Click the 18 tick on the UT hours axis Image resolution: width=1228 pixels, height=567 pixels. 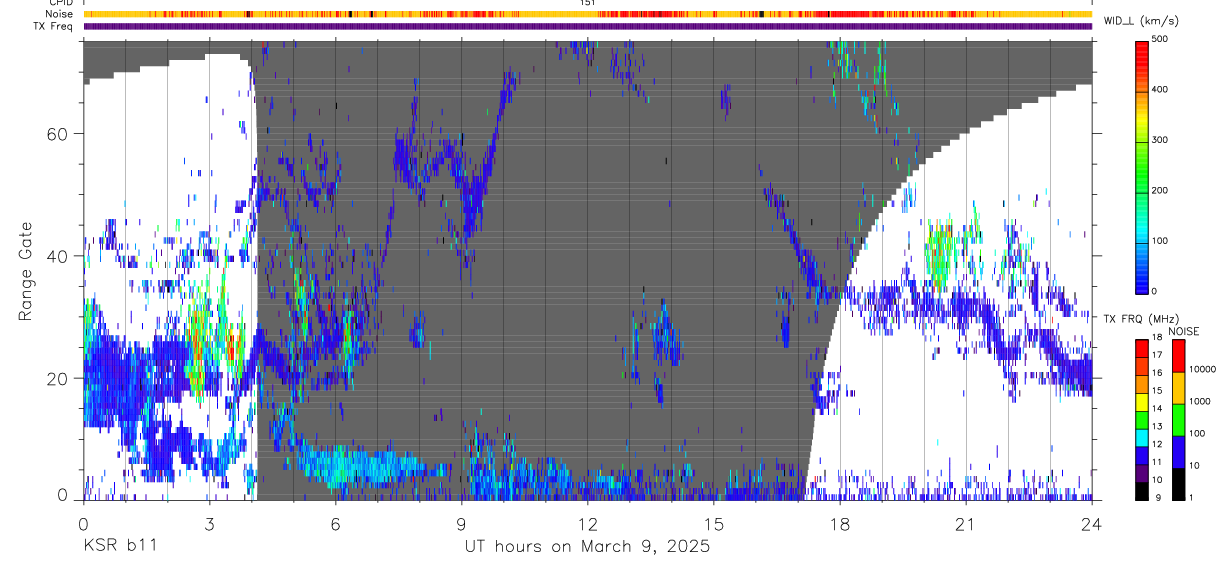tap(840, 522)
